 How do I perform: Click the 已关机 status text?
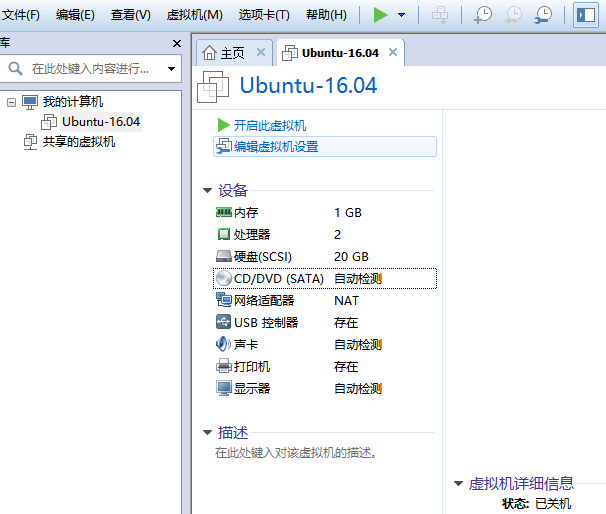point(553,504)
